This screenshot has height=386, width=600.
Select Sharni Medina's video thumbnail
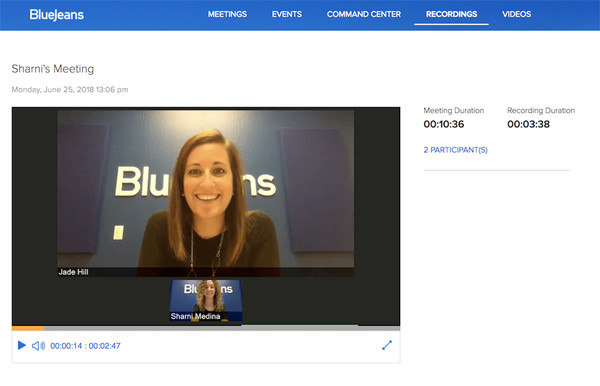[206, 300]
